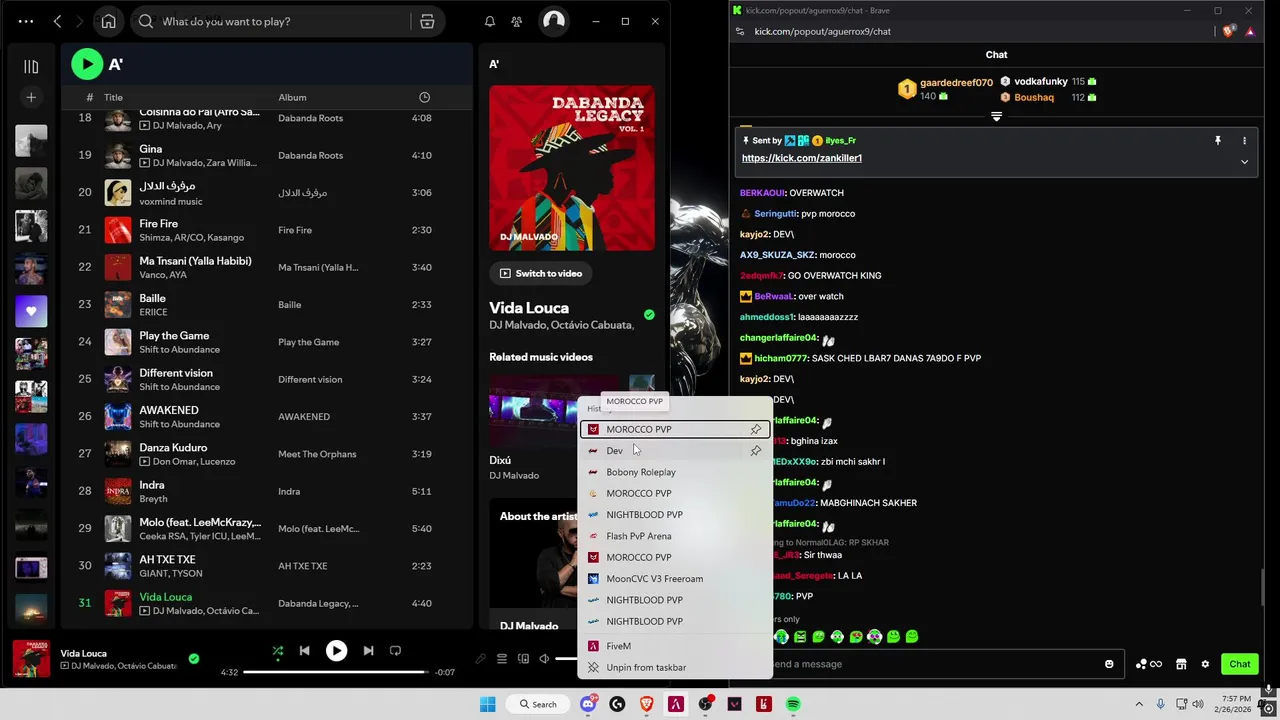Screen dimensions: 1280x720
Task: Skip to next track
Action: [368, 651]
